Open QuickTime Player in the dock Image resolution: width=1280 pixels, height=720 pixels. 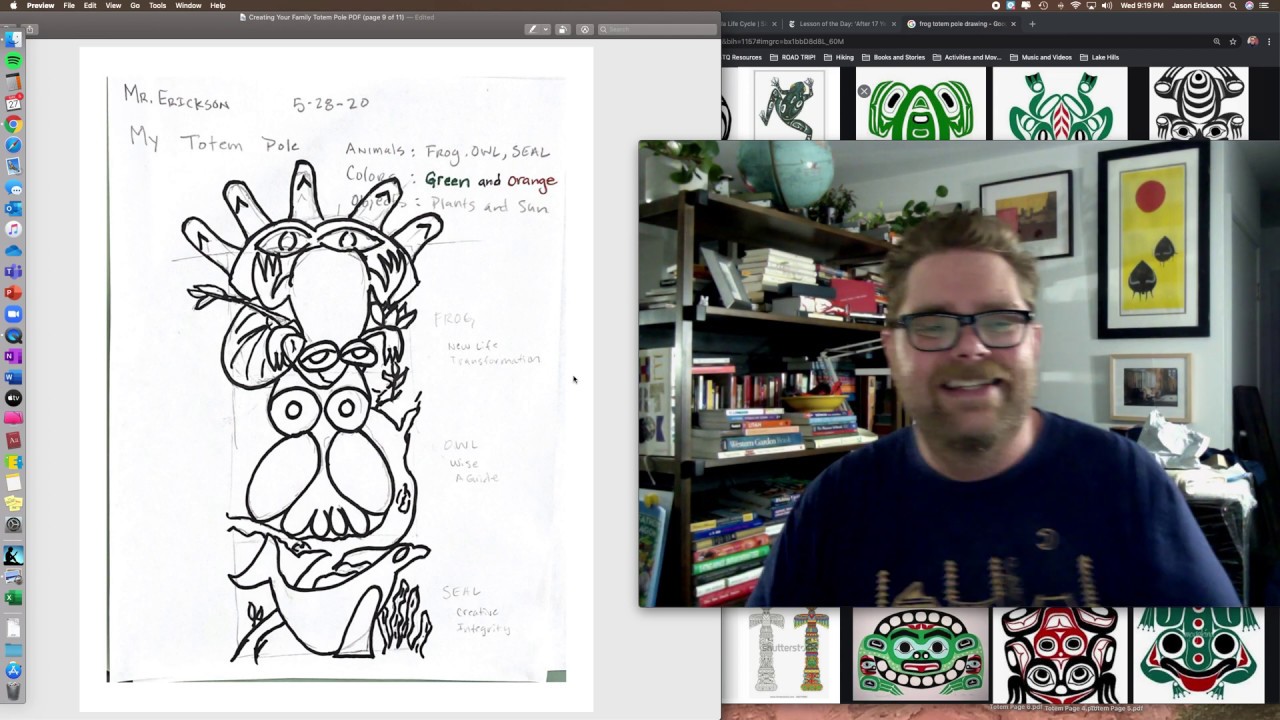13,335
